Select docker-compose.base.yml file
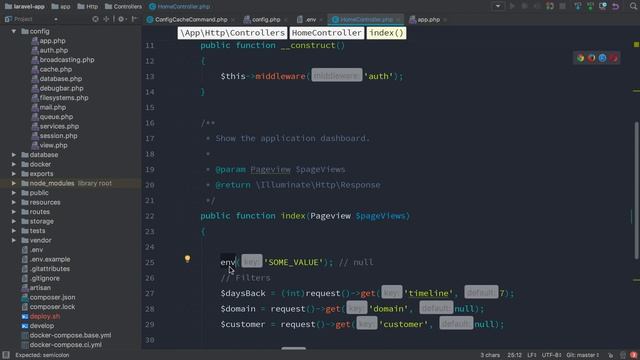This screenshot has height=360, width=640. [x=70, y=335]
